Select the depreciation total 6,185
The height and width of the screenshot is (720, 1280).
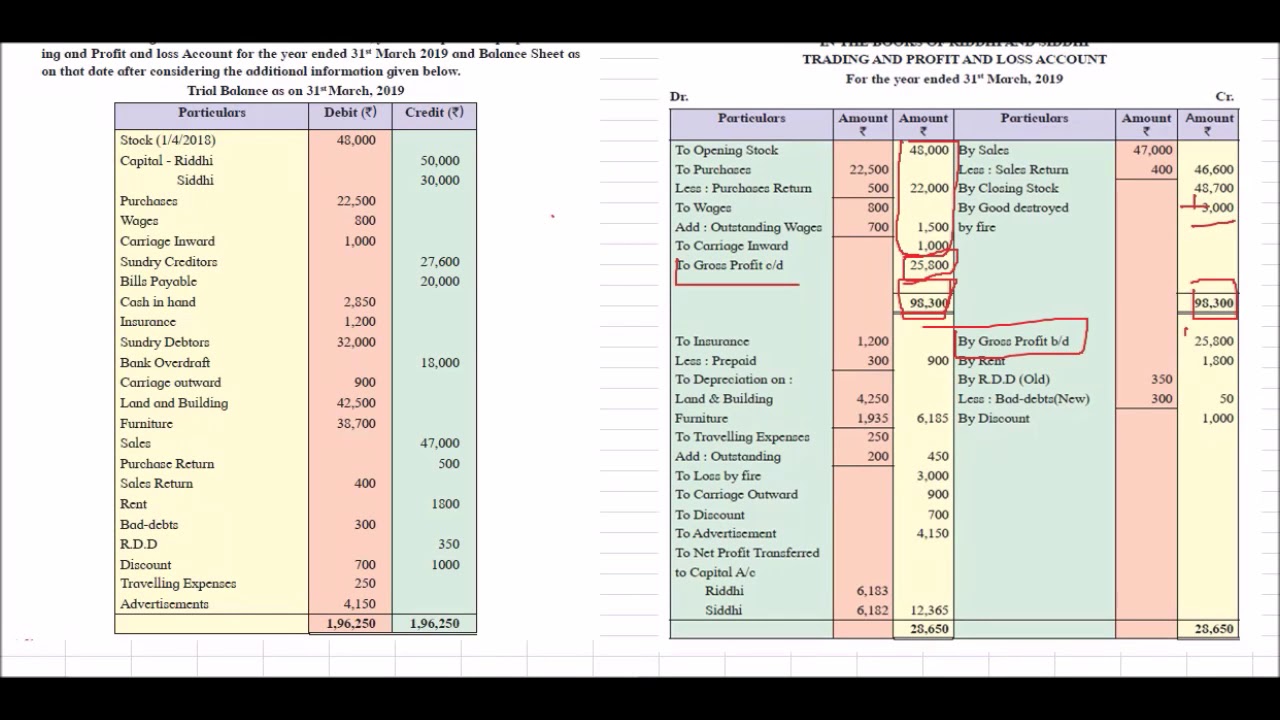[932, 419]
